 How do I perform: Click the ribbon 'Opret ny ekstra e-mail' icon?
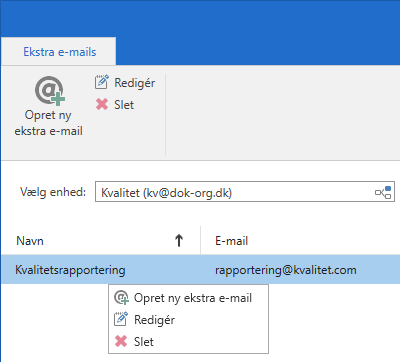click(50, 90)
